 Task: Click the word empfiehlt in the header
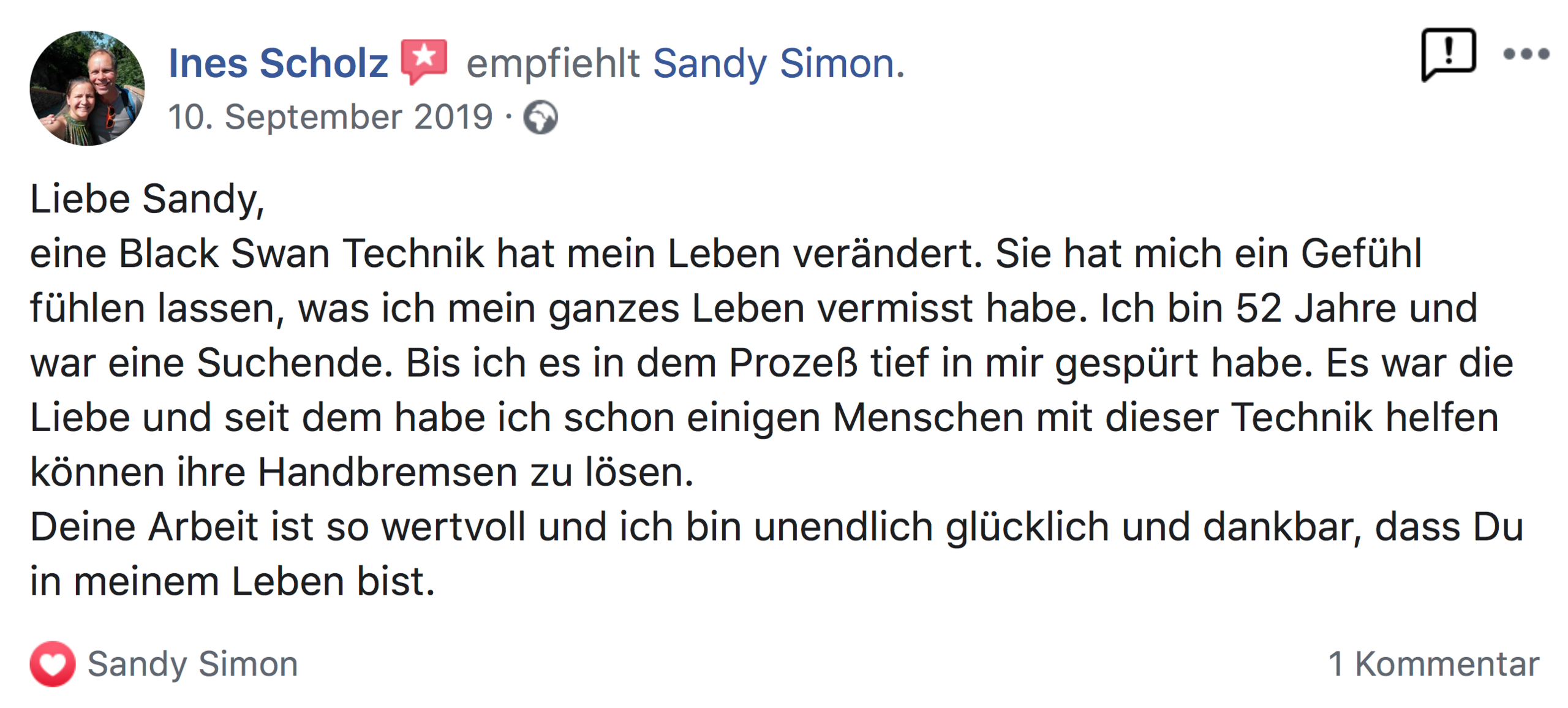click(x=552, y=63)
